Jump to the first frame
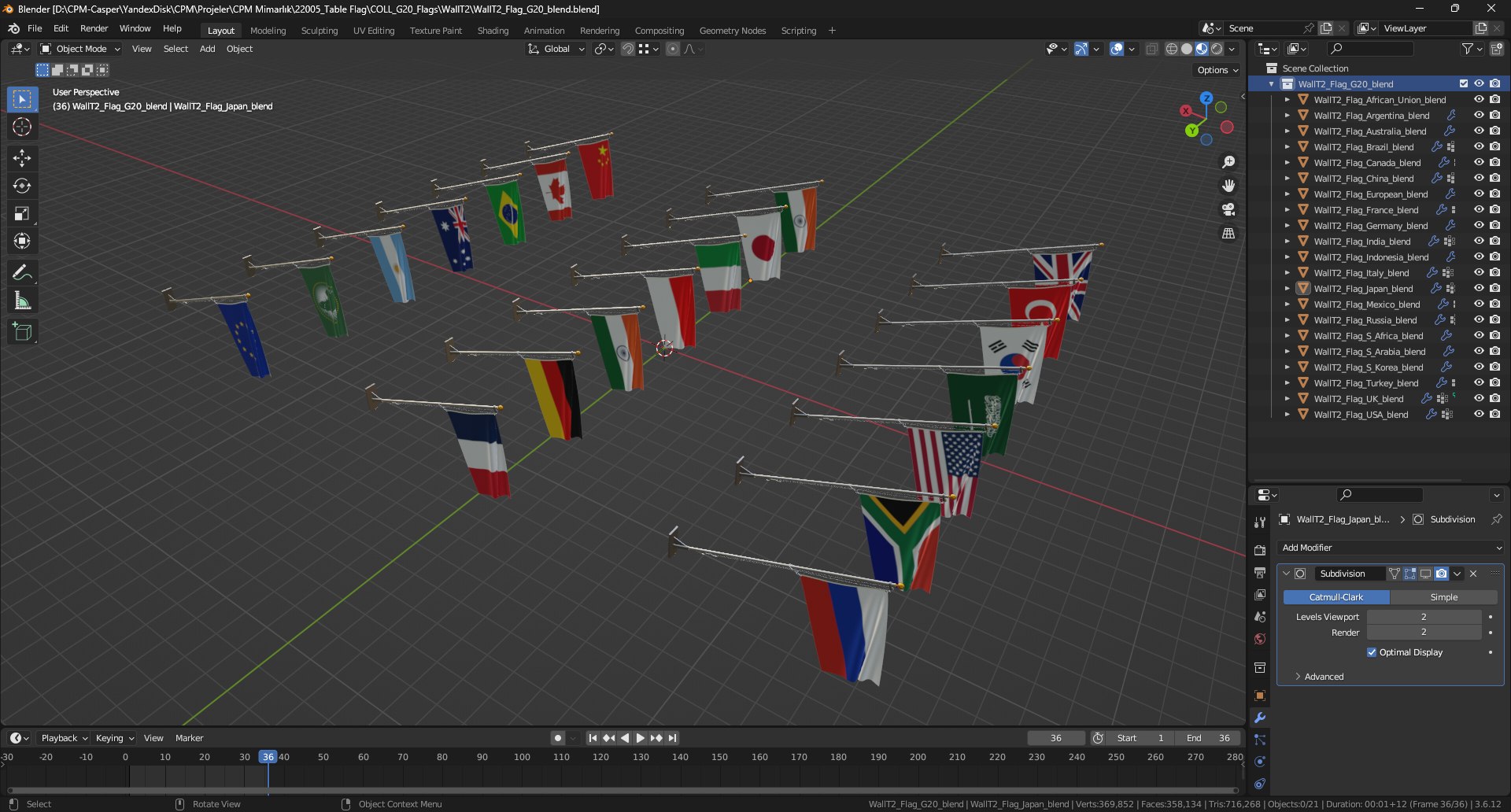1511x812 pixels. coord(593,738)
